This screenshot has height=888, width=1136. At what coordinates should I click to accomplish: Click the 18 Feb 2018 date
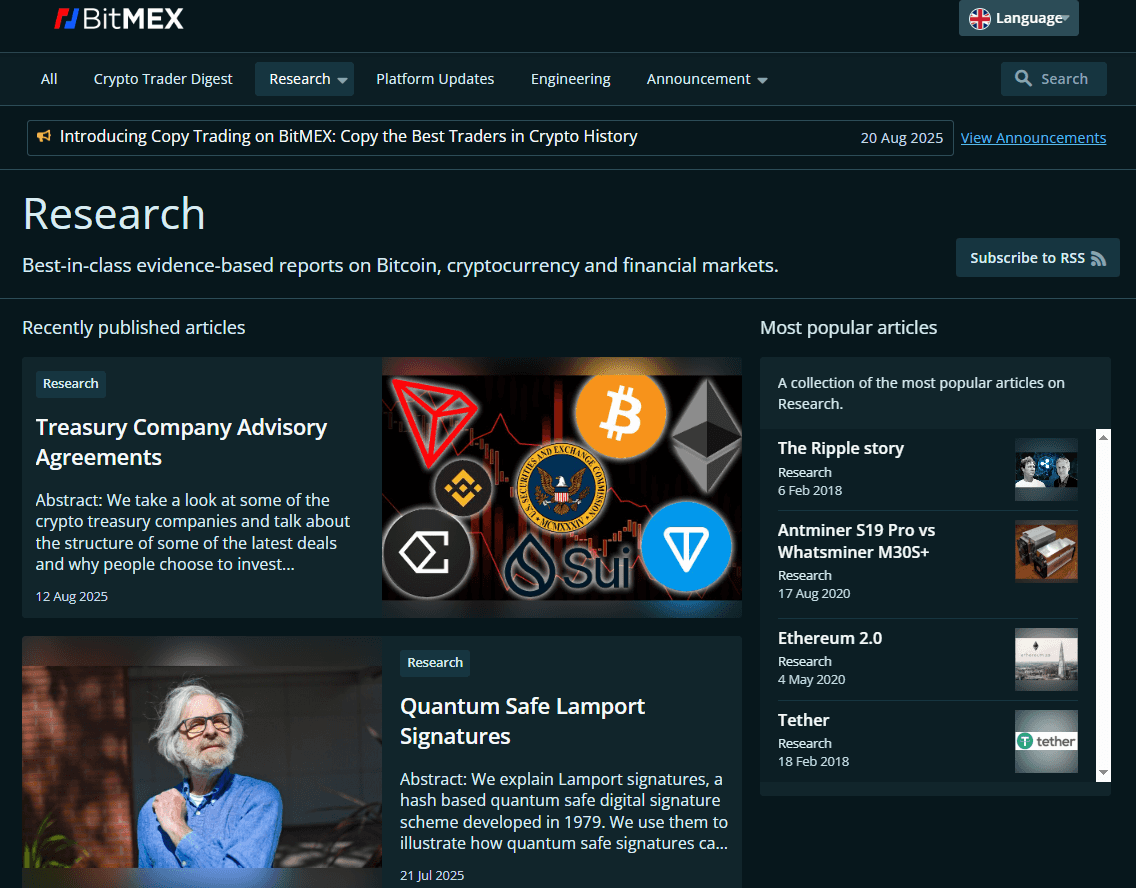[813, 761]
